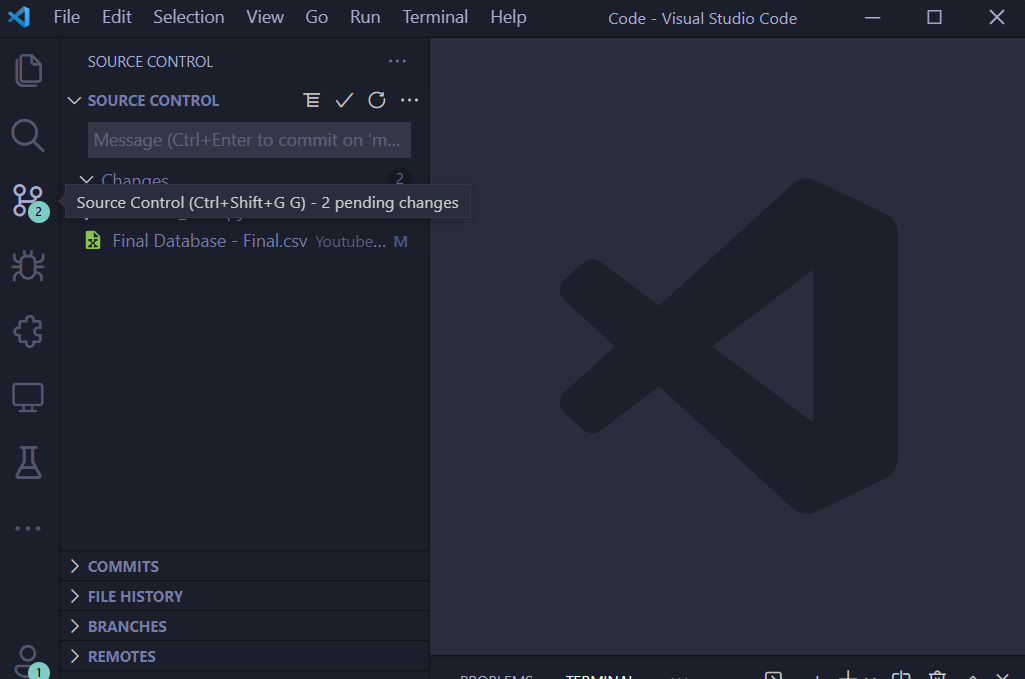
Task: Open repository More Actions ellipsis next to refresh
Action: pos(409,100)
